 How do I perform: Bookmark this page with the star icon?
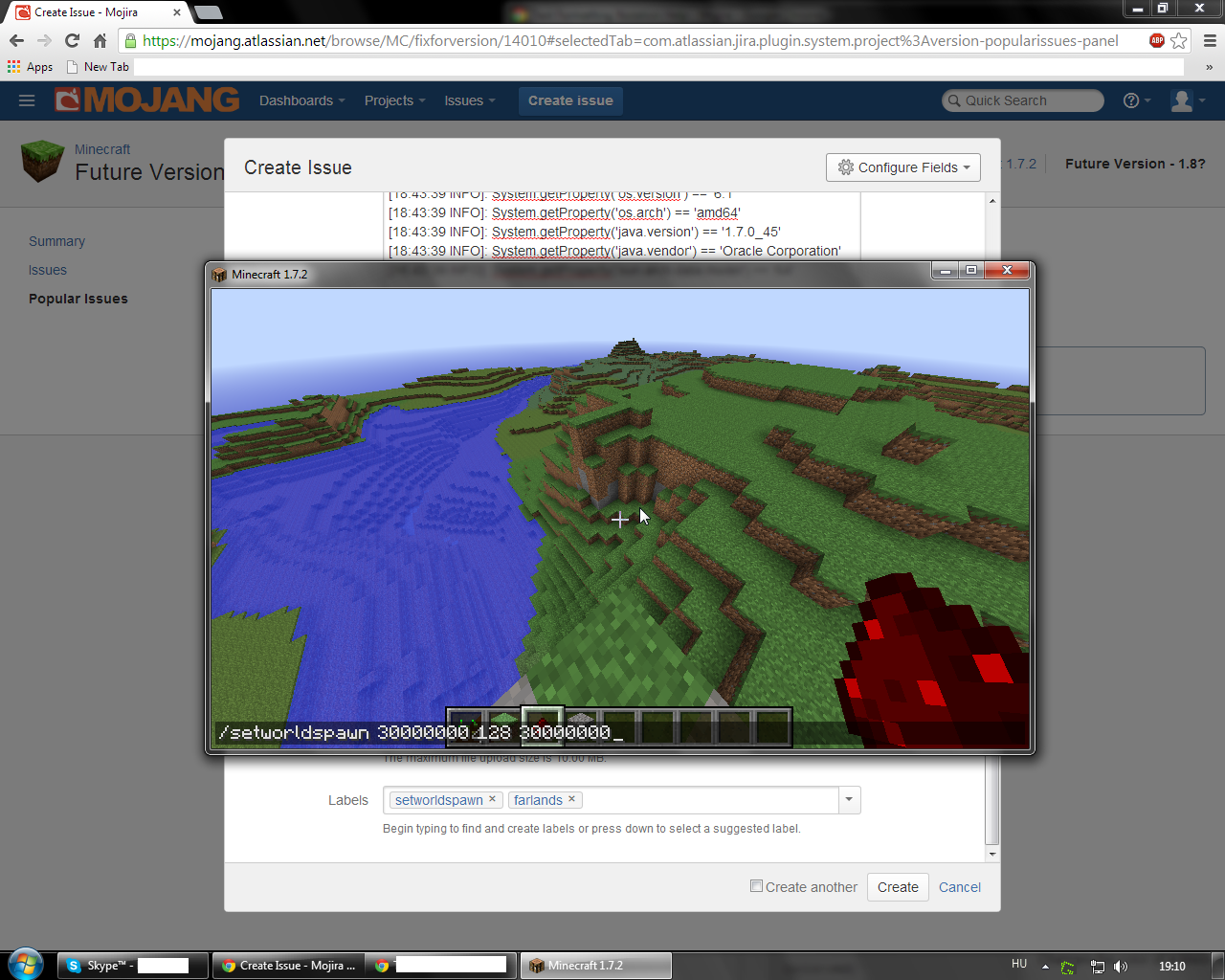[x=1179, y=41]
